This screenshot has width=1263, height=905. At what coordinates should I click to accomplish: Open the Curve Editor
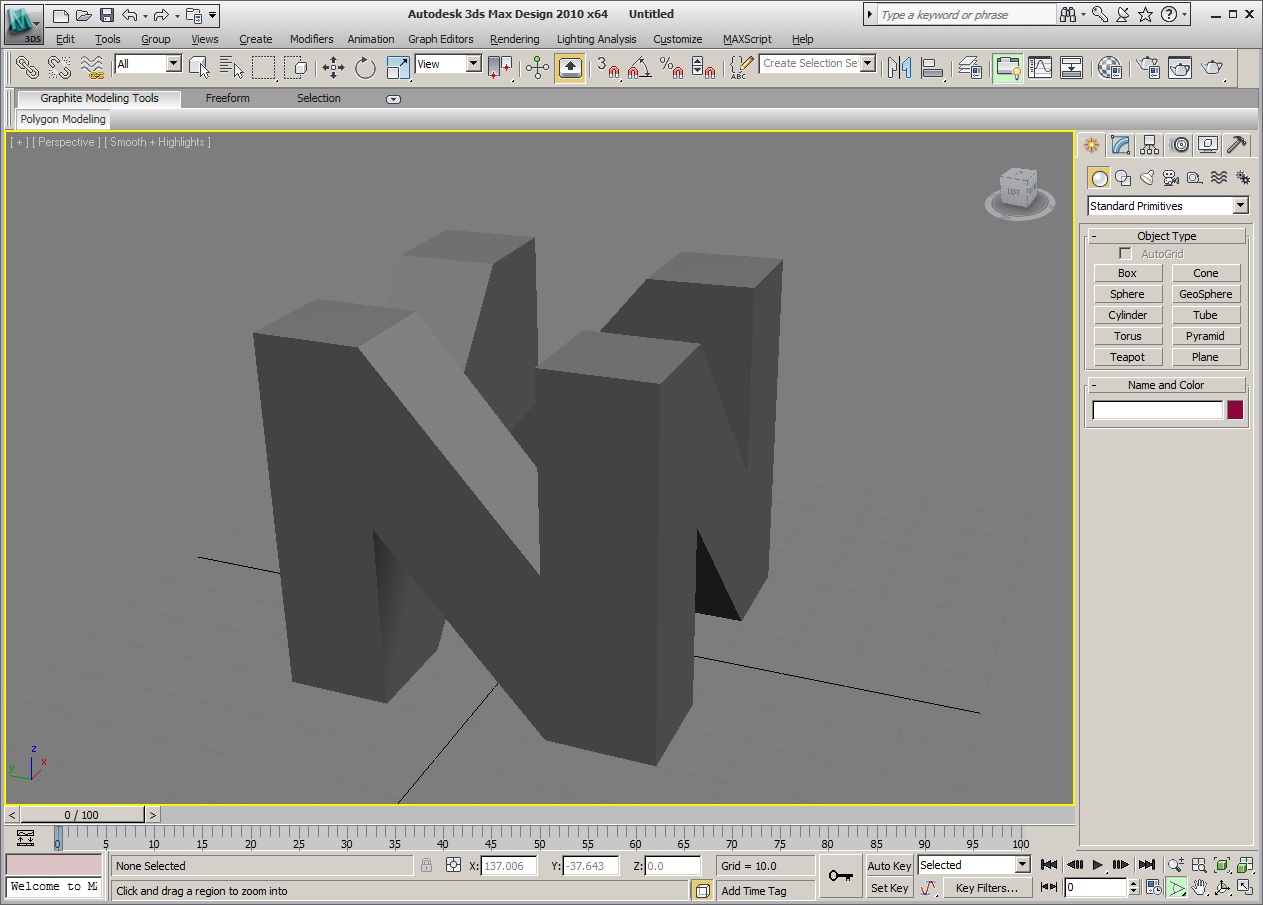click(1041, 67)
